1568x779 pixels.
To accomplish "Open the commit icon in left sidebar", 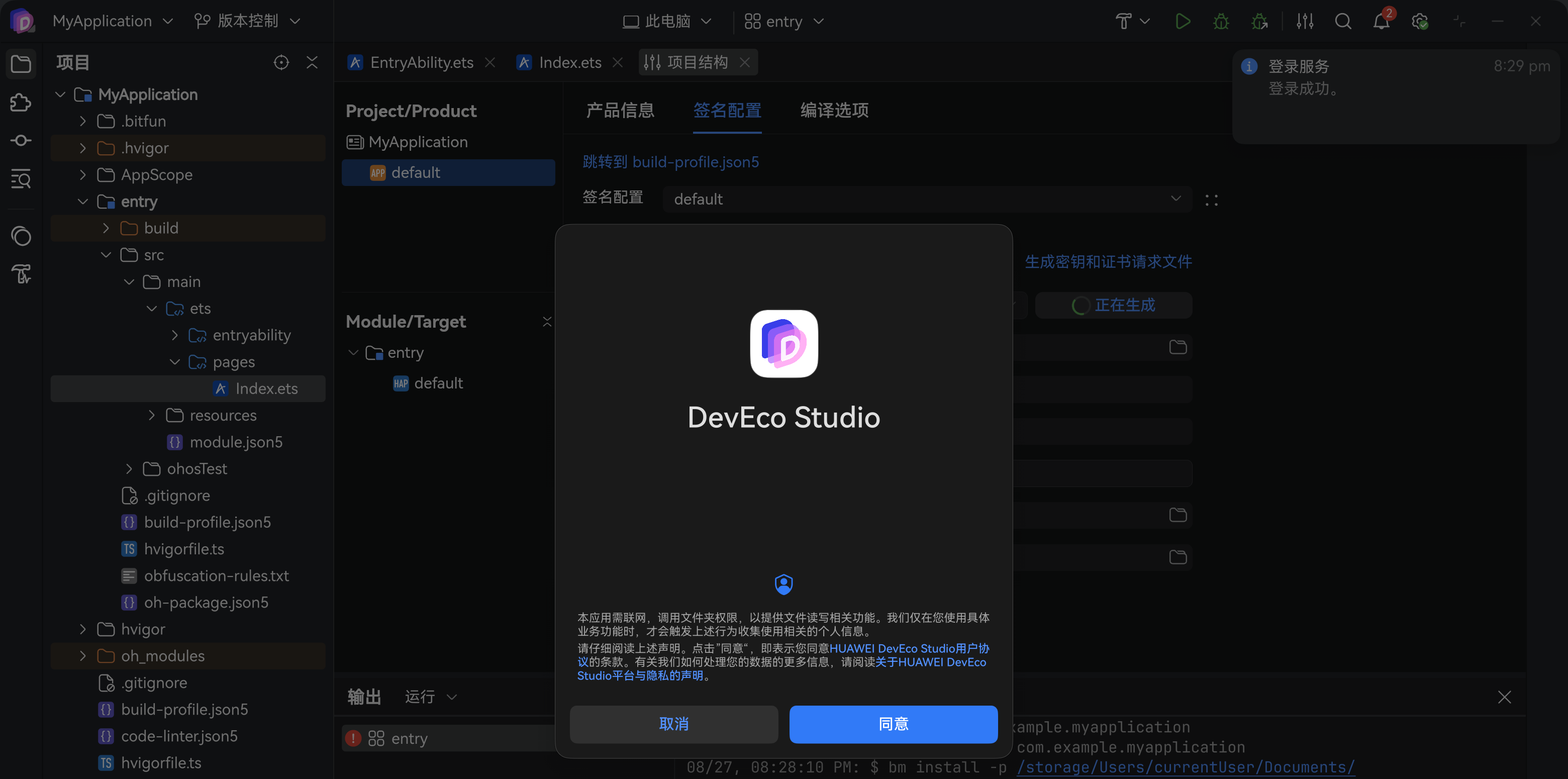I will (21, 141).
